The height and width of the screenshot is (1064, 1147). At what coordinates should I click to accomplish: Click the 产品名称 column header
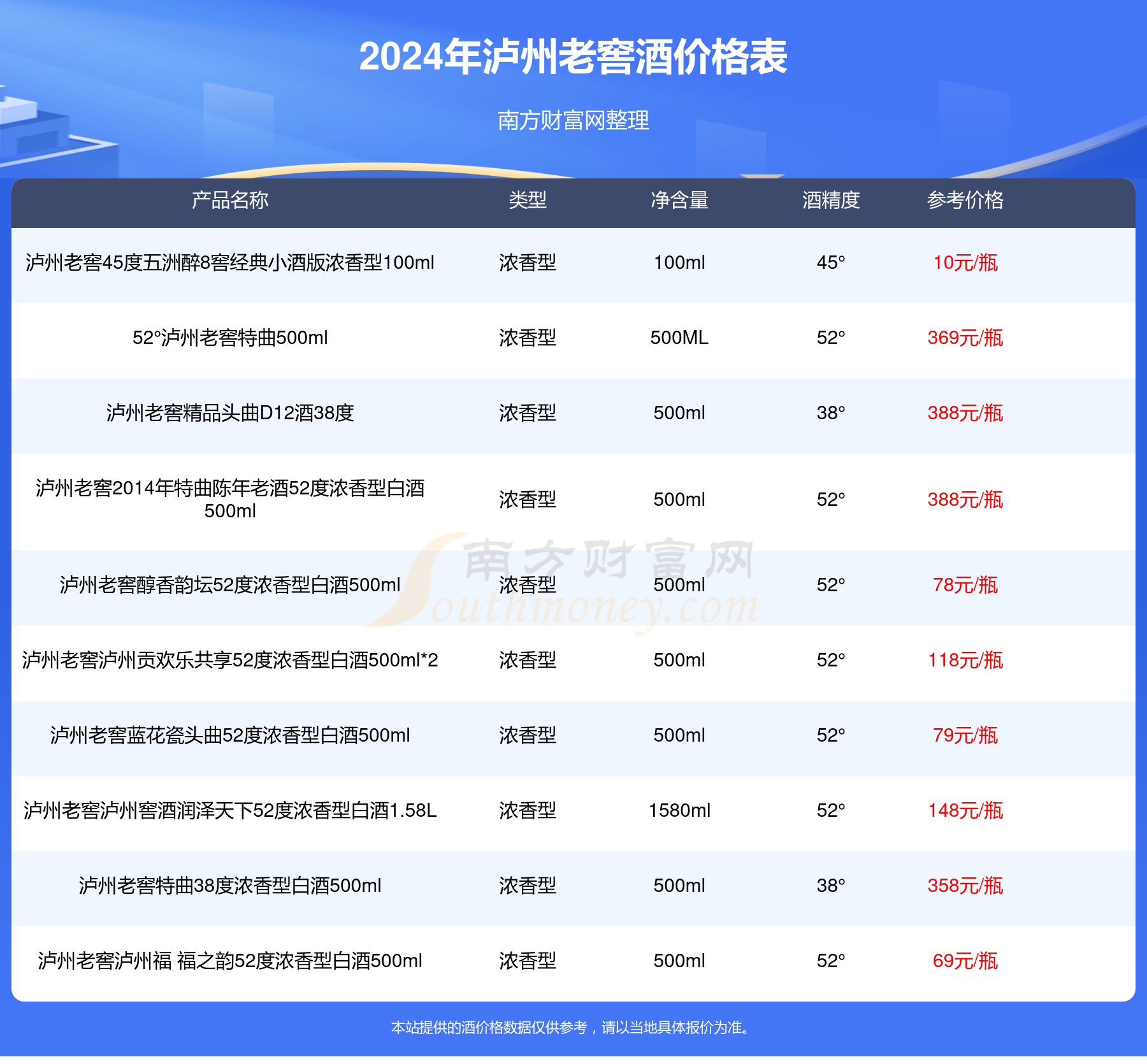[230, 200]
